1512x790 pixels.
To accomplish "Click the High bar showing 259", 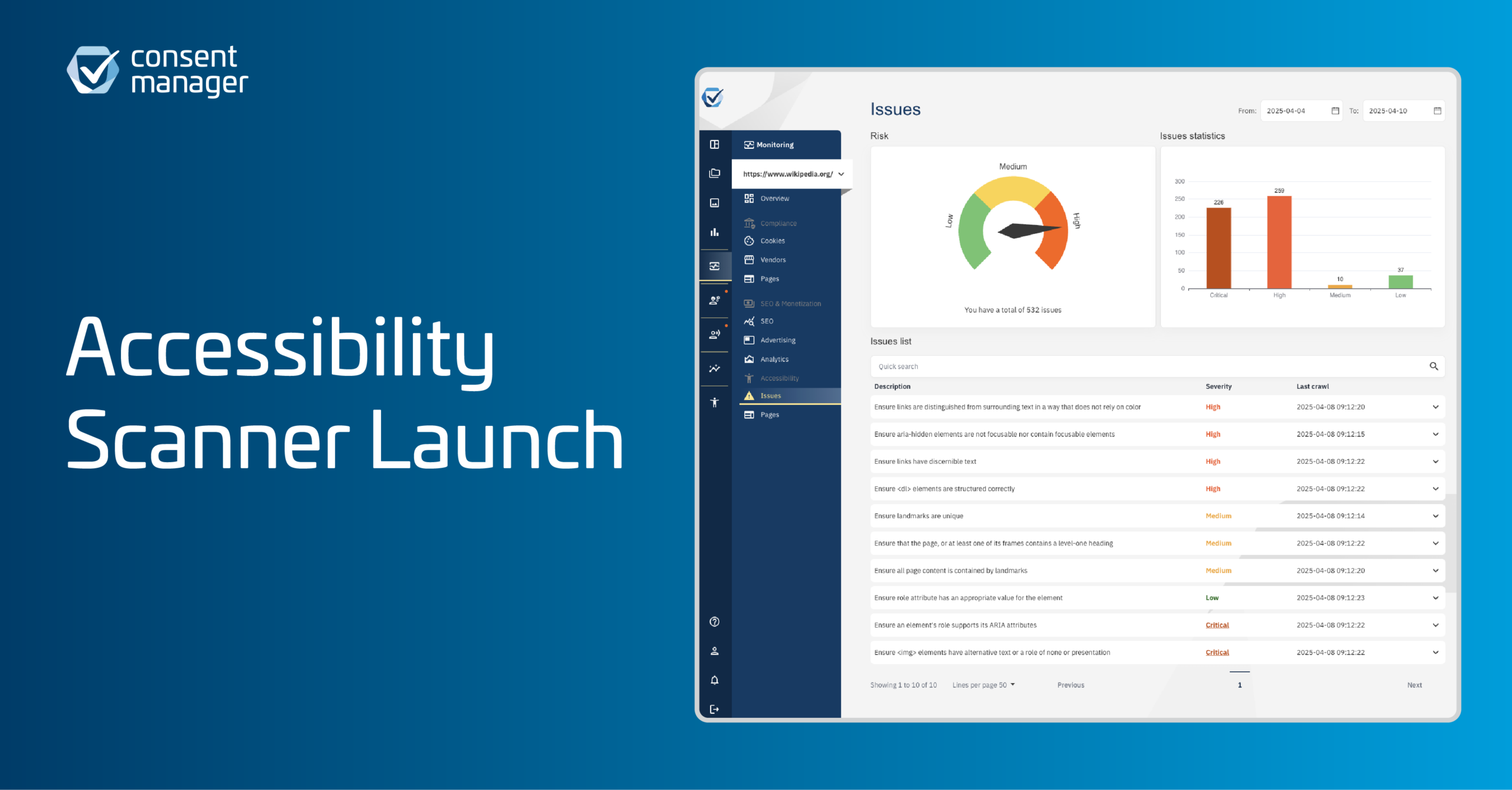I will 1279,242.
